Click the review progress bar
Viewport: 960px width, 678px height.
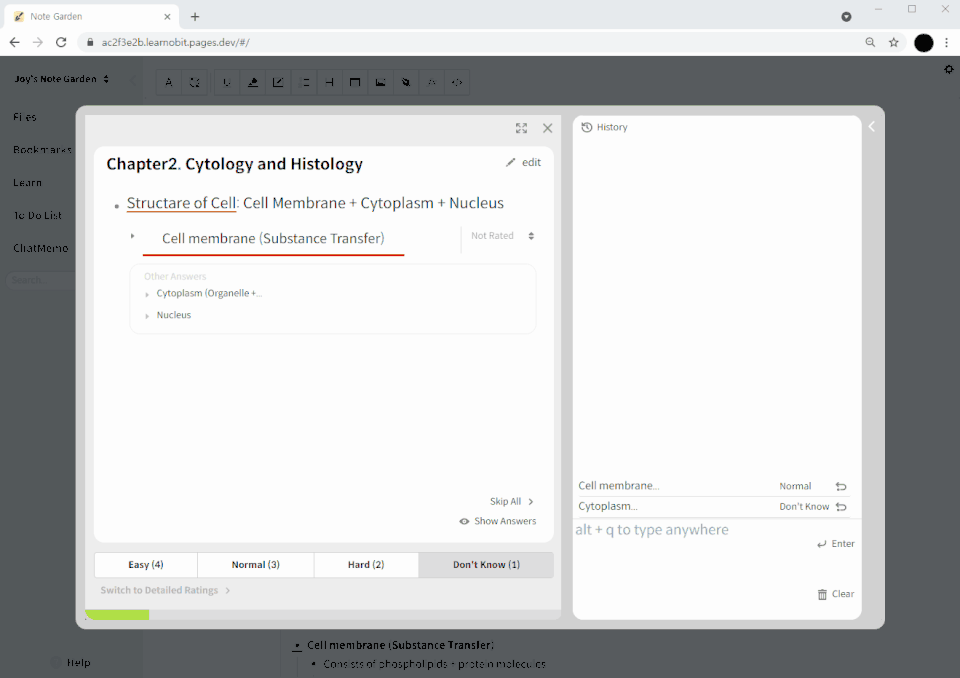323,614
